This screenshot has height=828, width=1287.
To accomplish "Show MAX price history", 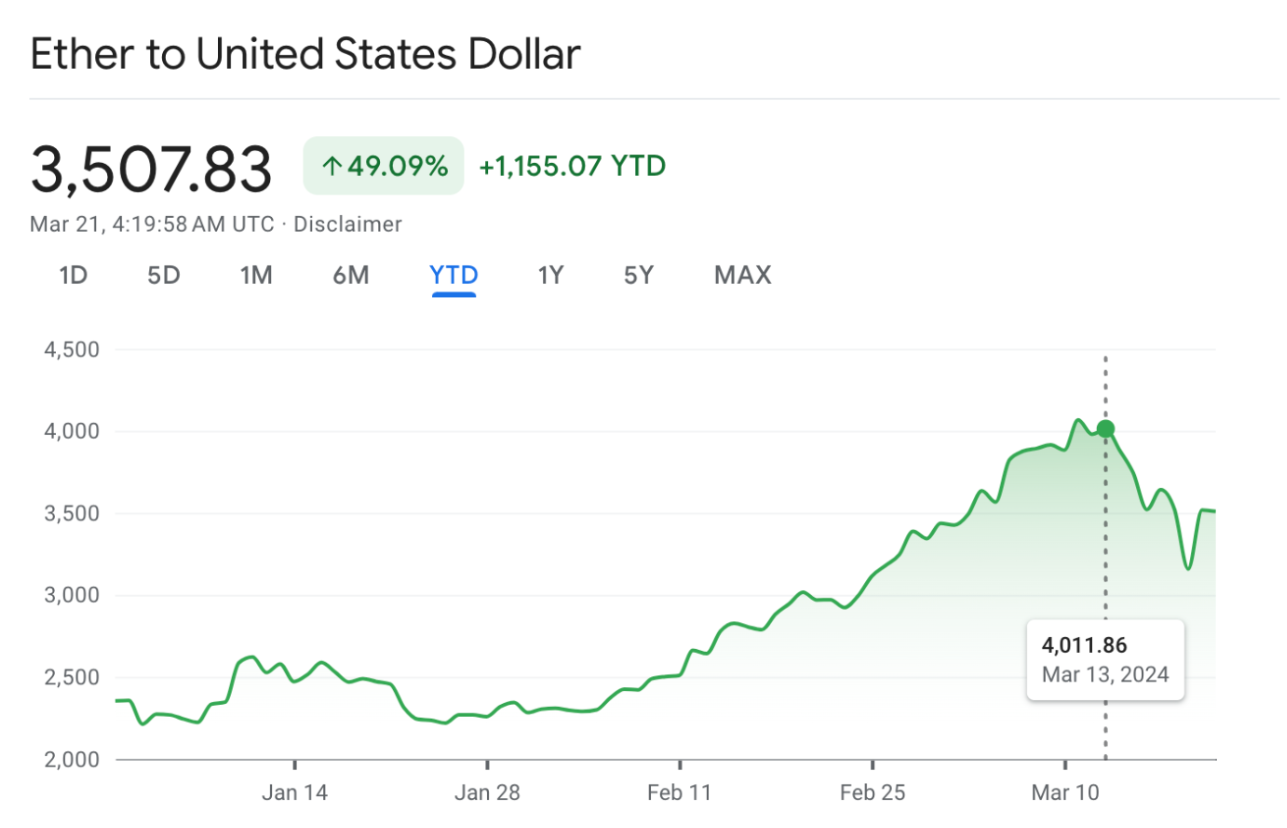I will 742,275.
